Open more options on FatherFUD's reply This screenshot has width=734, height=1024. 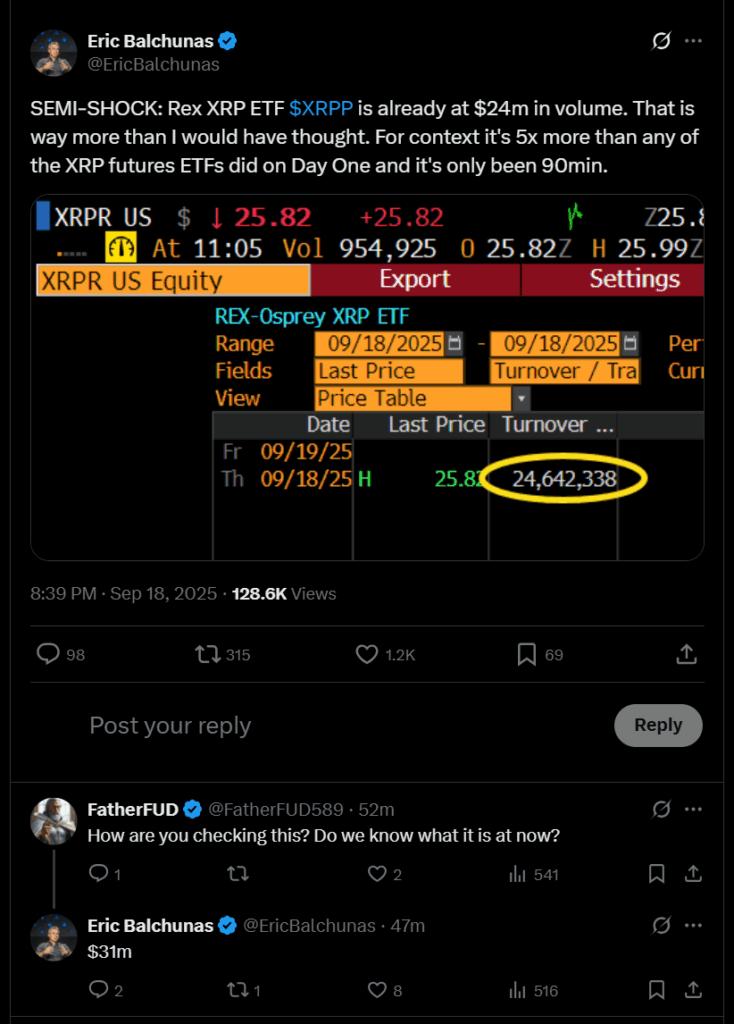click(692, 809)
